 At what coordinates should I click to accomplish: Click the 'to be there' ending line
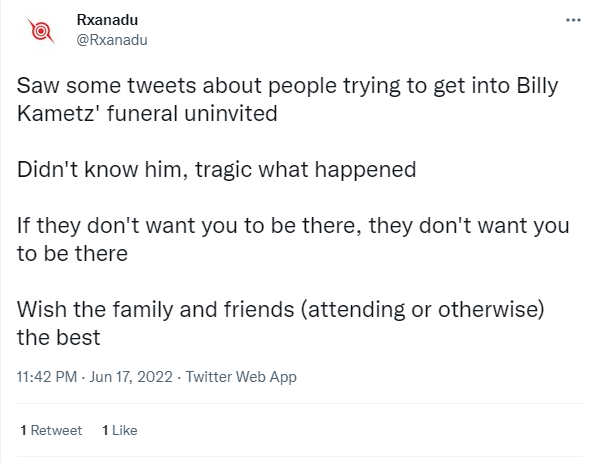[x=72, y=254]
